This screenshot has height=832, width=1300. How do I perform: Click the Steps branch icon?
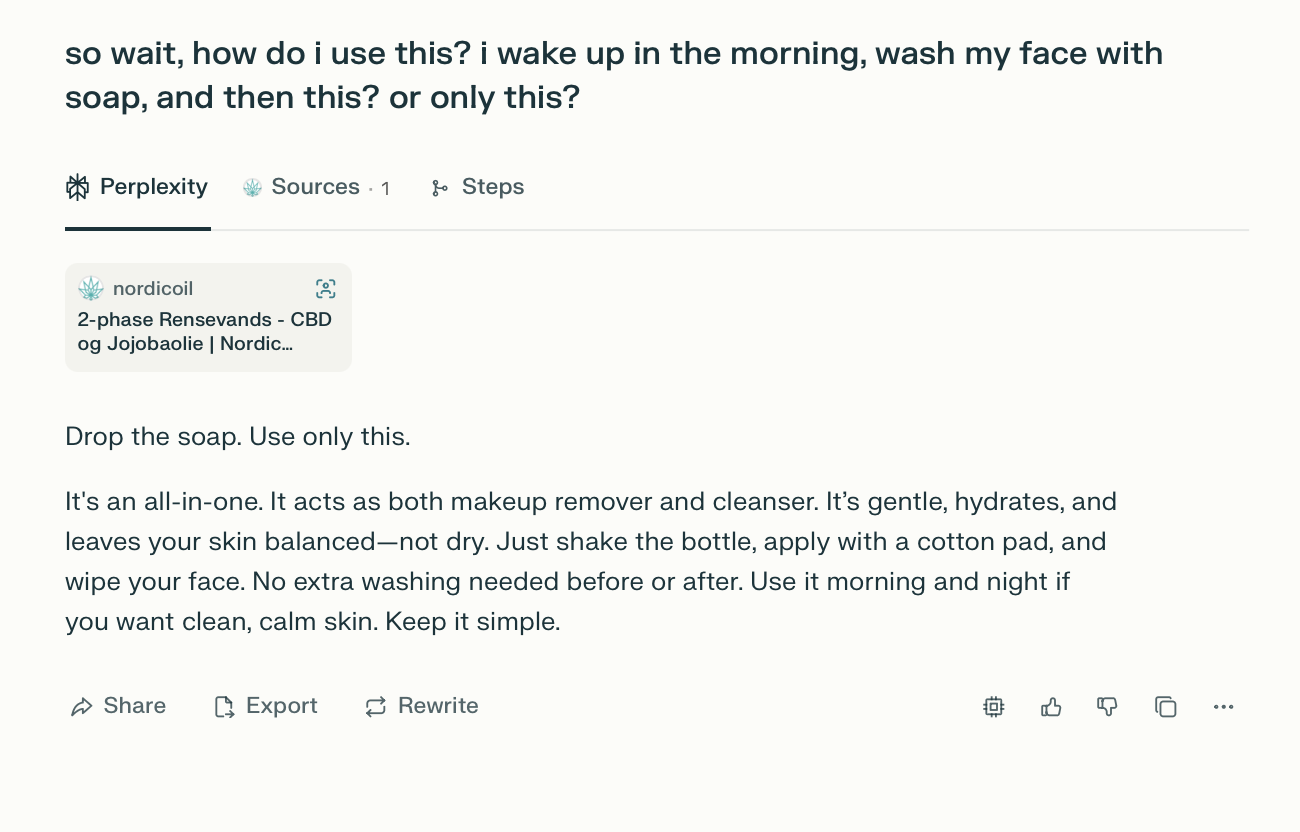(439, 188)
